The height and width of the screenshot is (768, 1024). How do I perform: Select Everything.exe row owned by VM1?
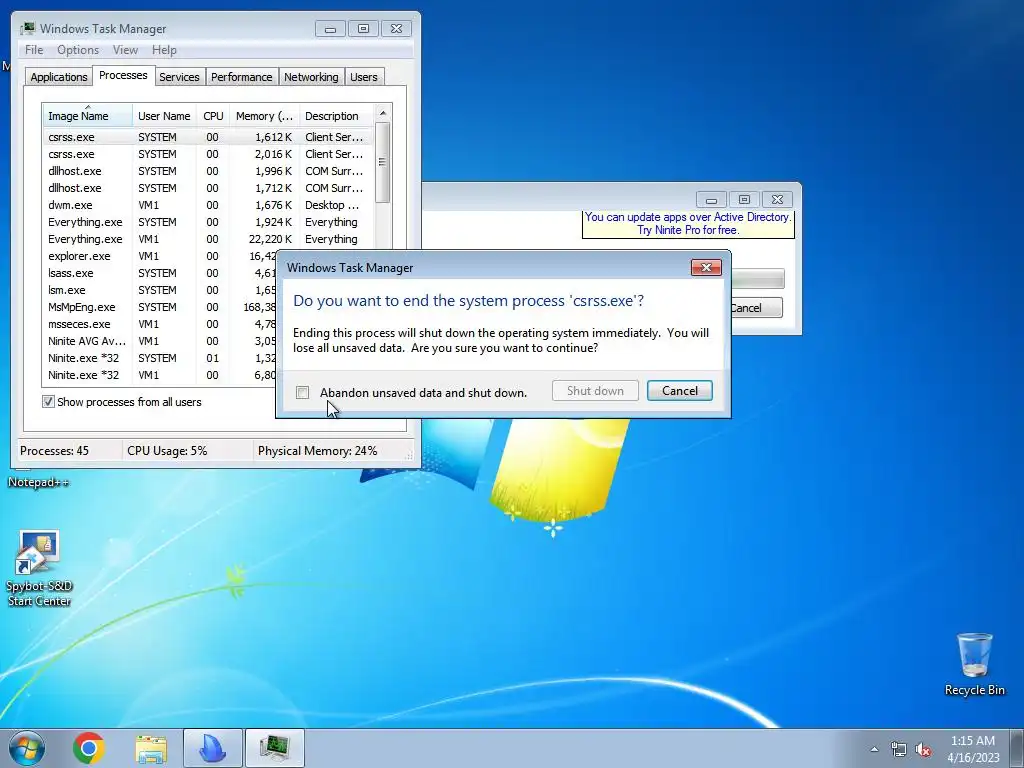pyautogui.click(x=208, y=239)
